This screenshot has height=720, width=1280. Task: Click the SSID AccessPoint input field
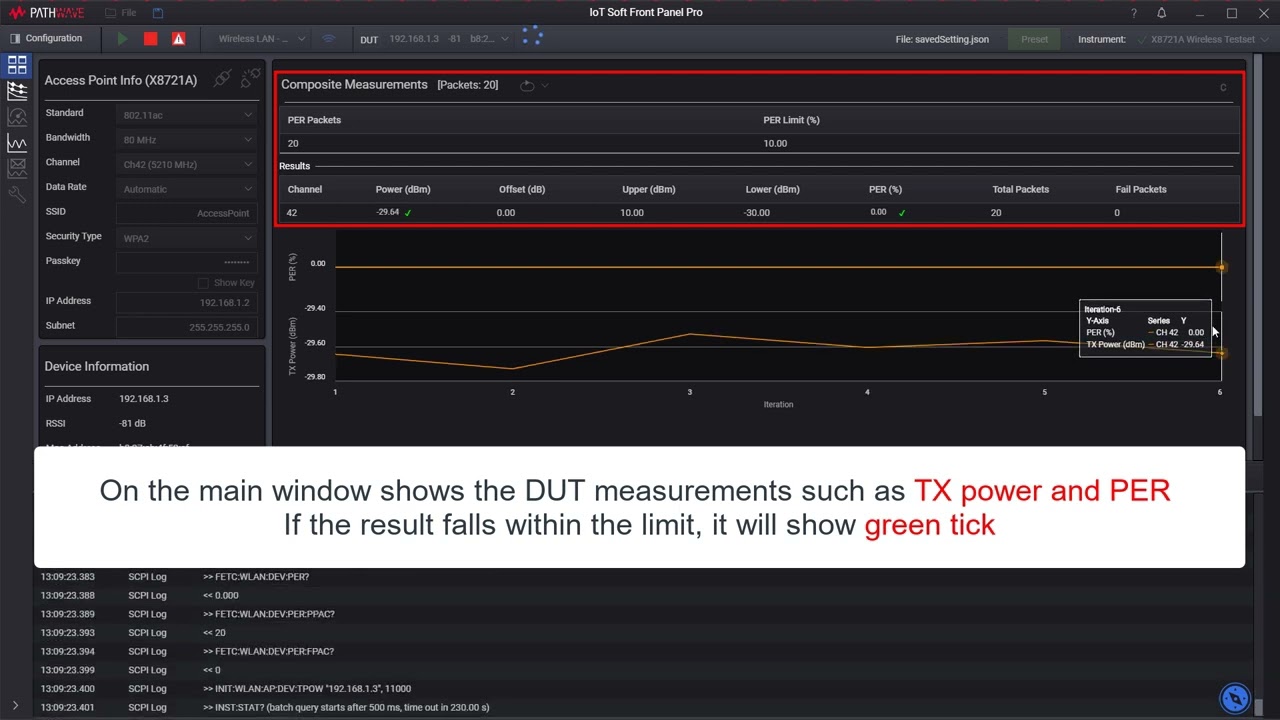(x=186, y=213)
